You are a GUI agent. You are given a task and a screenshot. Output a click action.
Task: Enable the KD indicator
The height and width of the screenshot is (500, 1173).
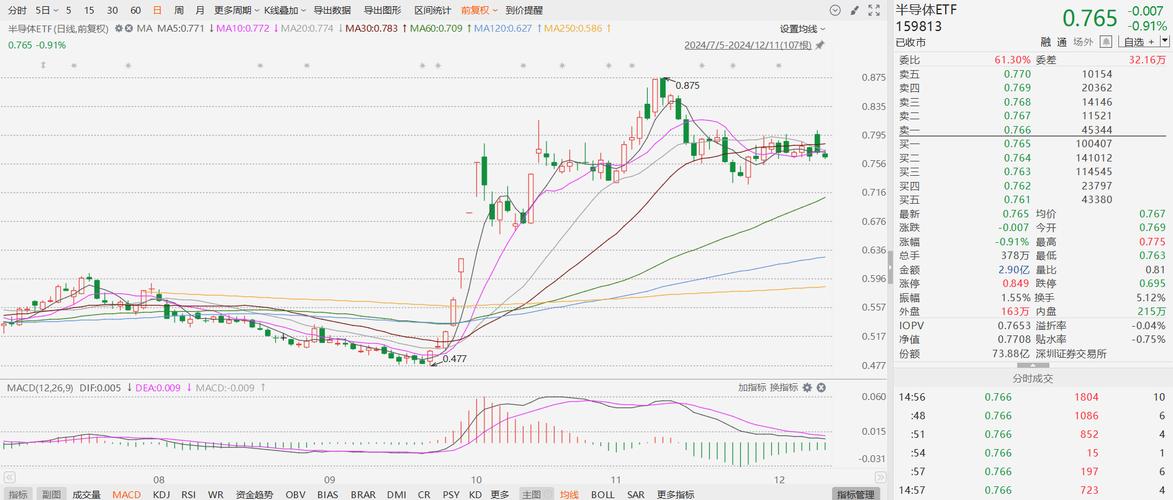pyautogui.click(x=474, y=494)
